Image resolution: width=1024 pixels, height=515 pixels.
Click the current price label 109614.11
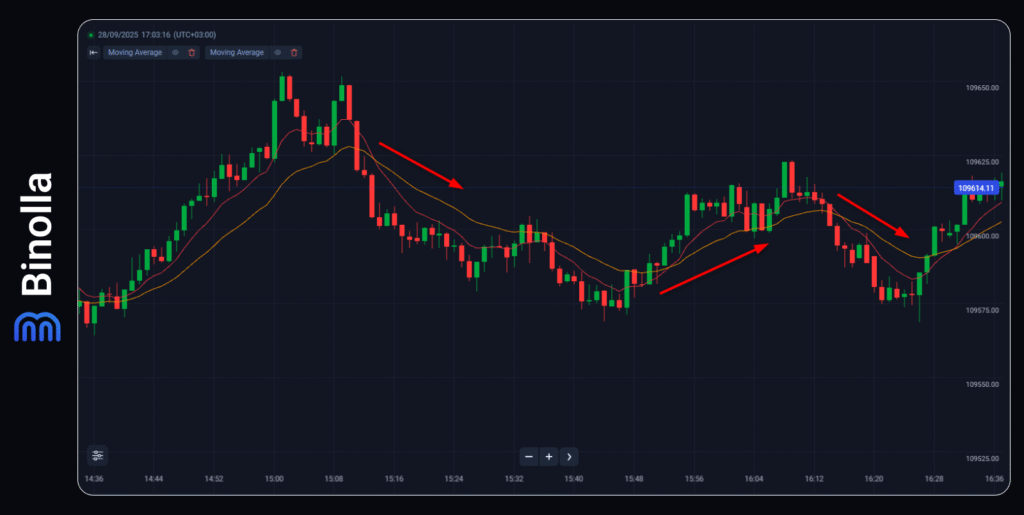click(976, 188)
